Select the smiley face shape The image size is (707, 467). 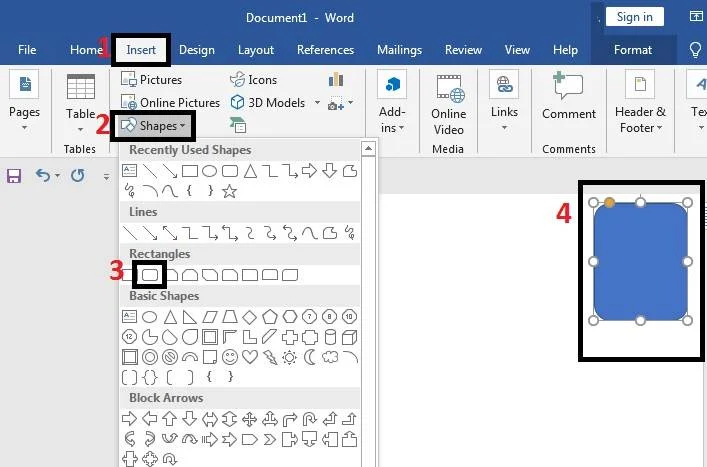[230, 357]
